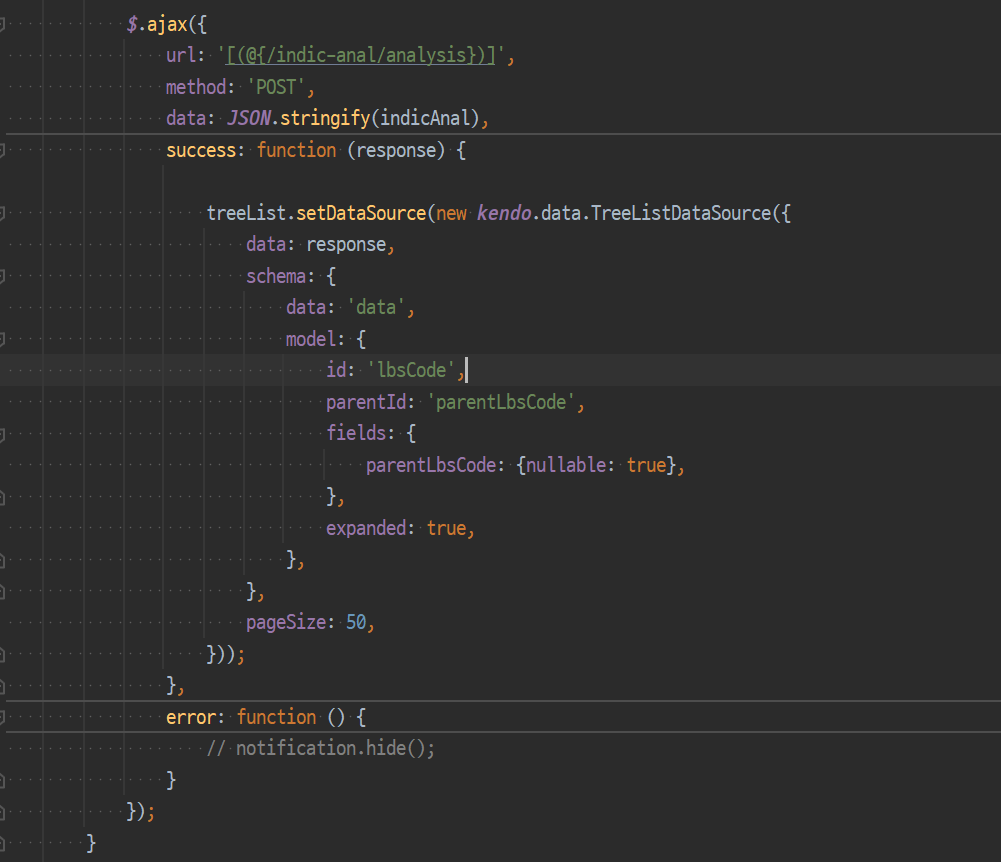Click the 'POST' string value
This screenshot has height=862, width=1001.
(276, 87)
